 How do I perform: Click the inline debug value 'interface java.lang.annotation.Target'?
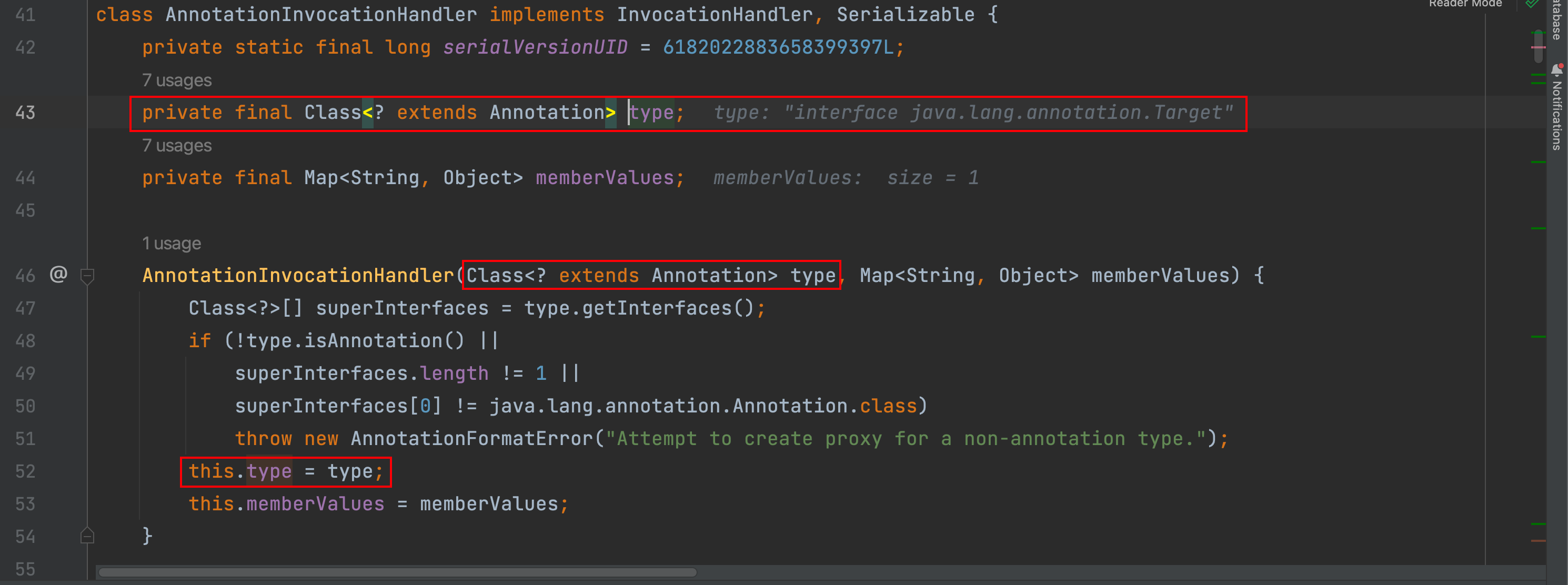tap(1008, 113)
